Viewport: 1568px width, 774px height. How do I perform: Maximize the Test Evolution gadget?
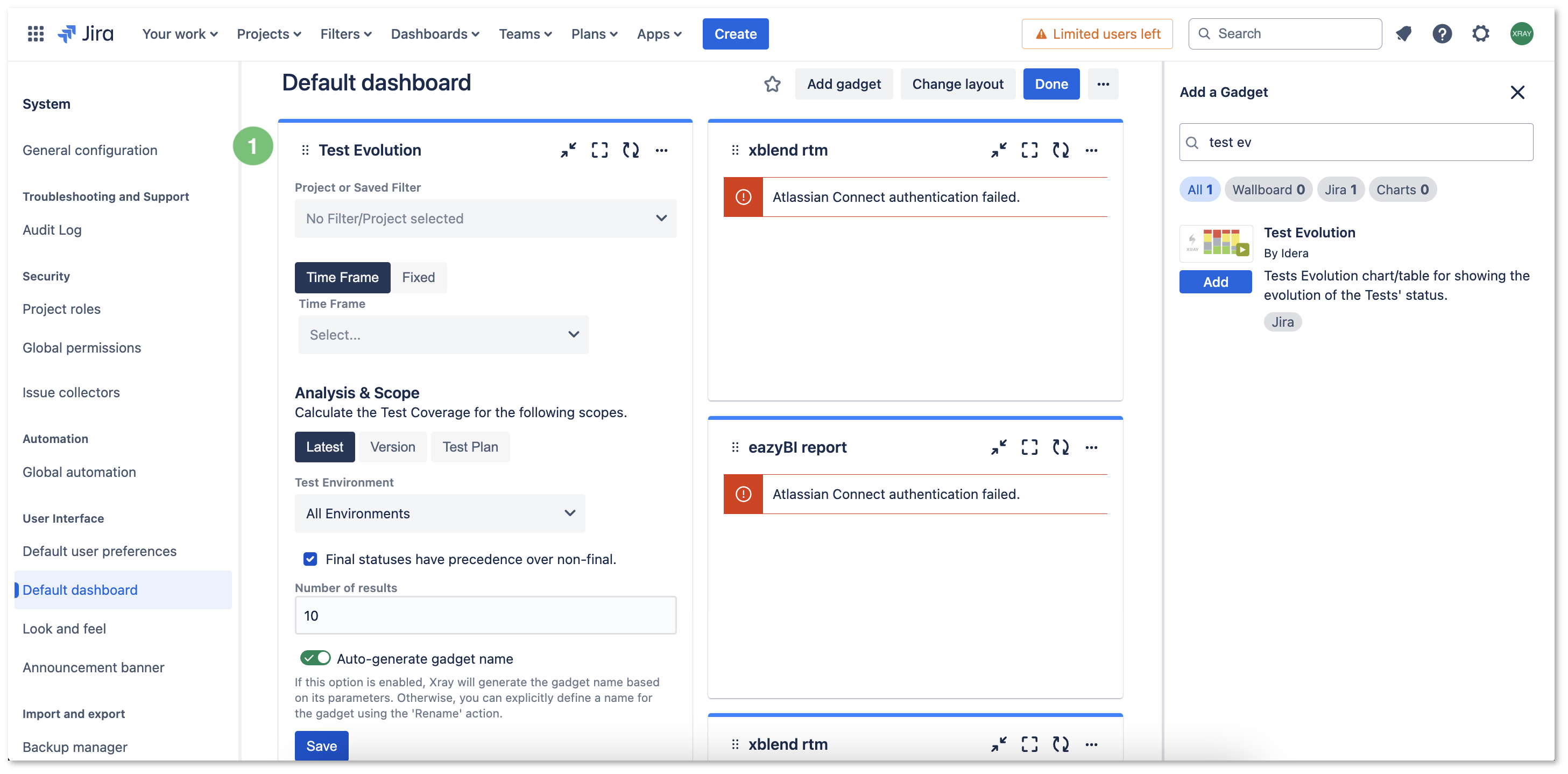coord(599,150)
